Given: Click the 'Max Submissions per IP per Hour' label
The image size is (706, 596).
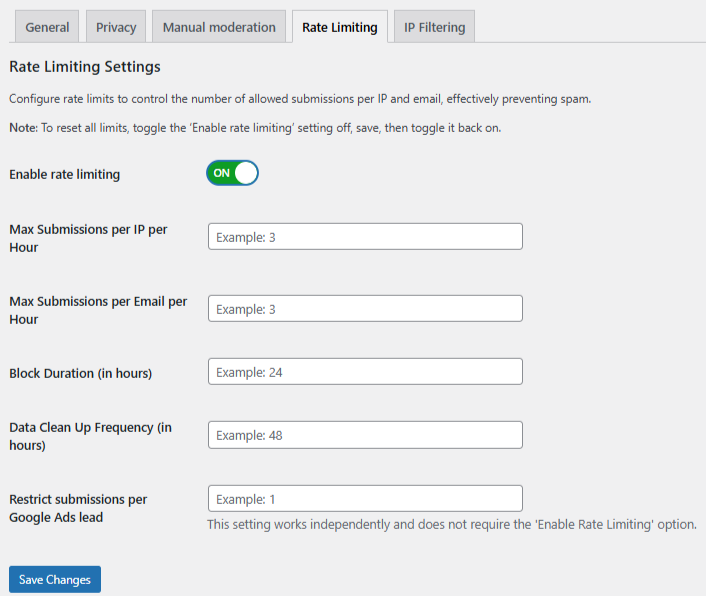Looking at the screenshot, I should [x=88, y=238].
